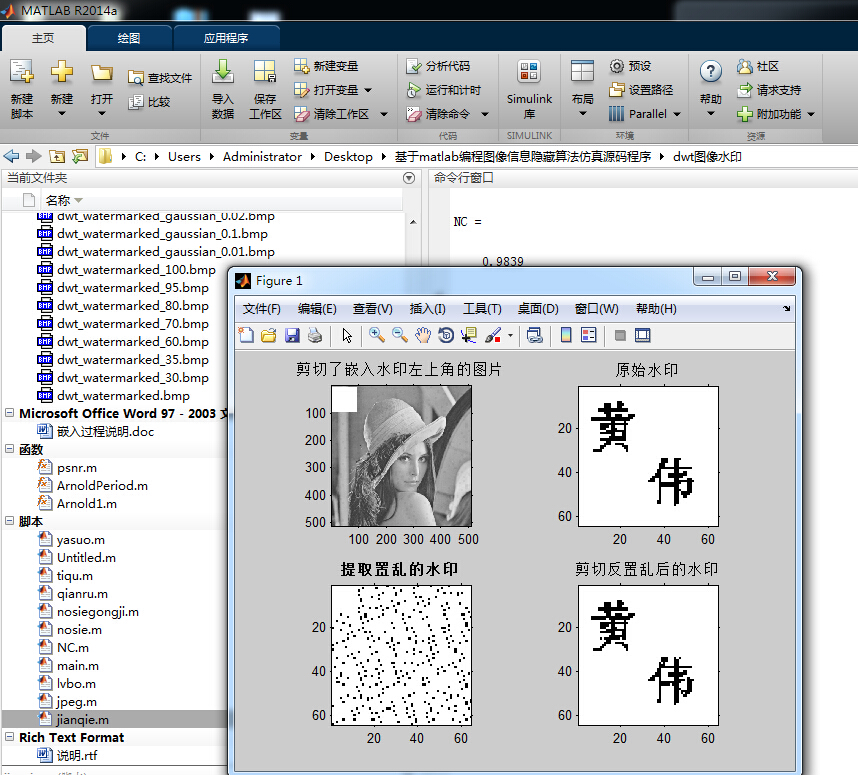Click Save floppy icon in Figure 1 toolbar
The width and height of the screenshot is (858, 775).
pyautogui.click(x=292, y=335)
